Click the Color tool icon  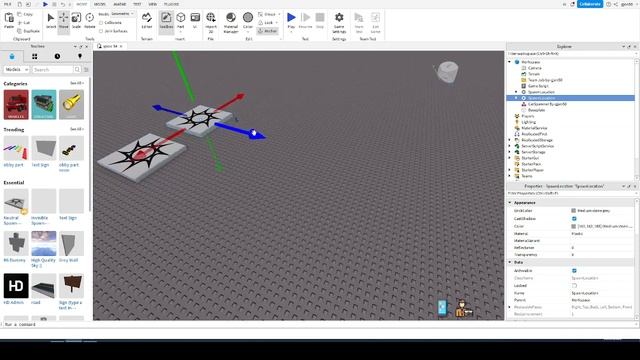248,20
